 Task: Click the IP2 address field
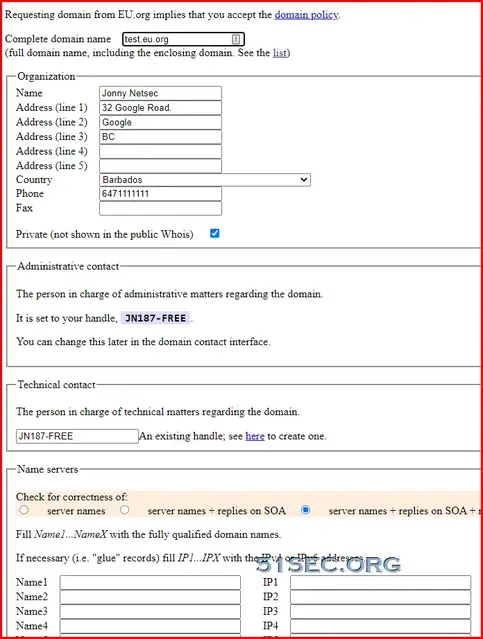381,597
